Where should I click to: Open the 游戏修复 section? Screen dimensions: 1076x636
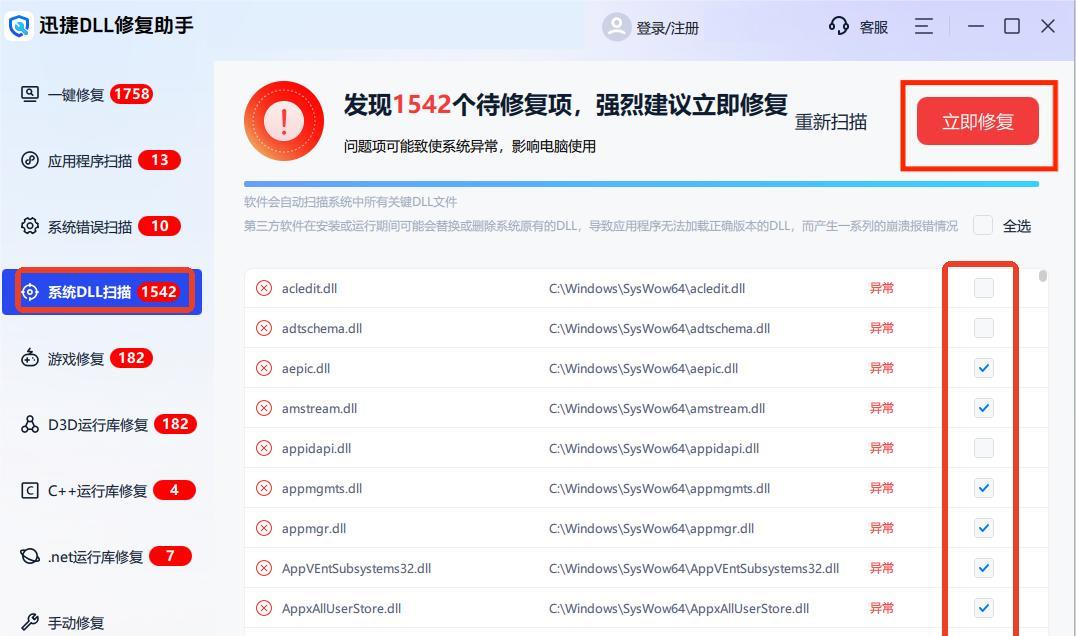pos(102,358)
